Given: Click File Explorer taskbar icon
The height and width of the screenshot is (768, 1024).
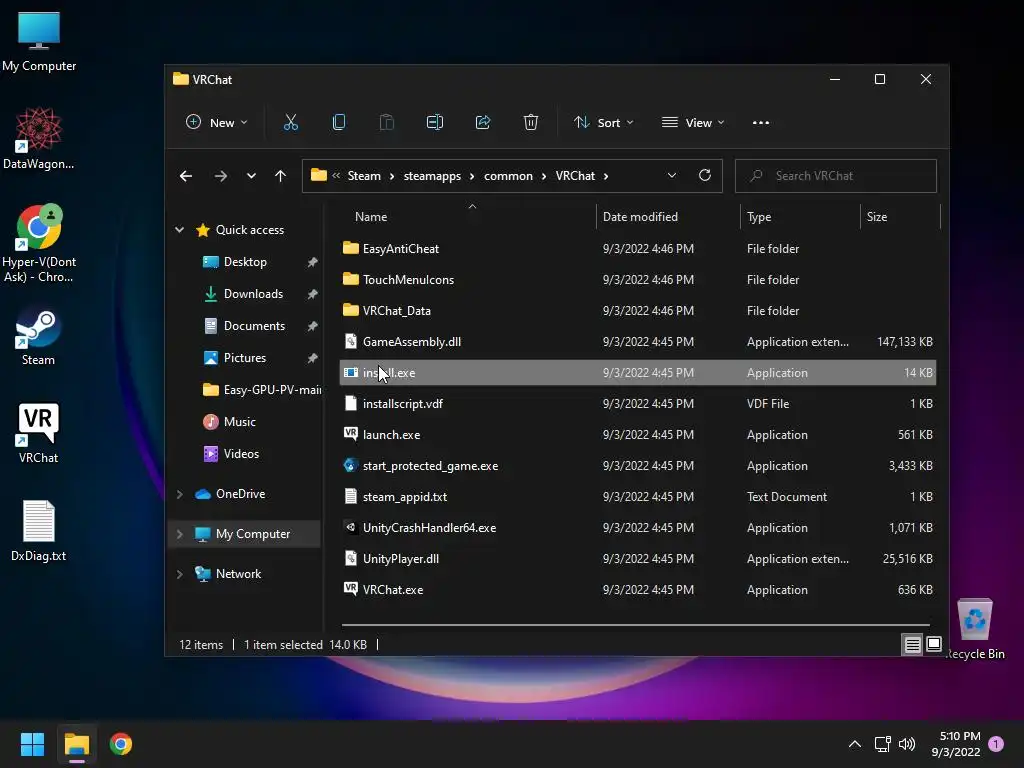Looking at the screenshot, I should (76, 744).
